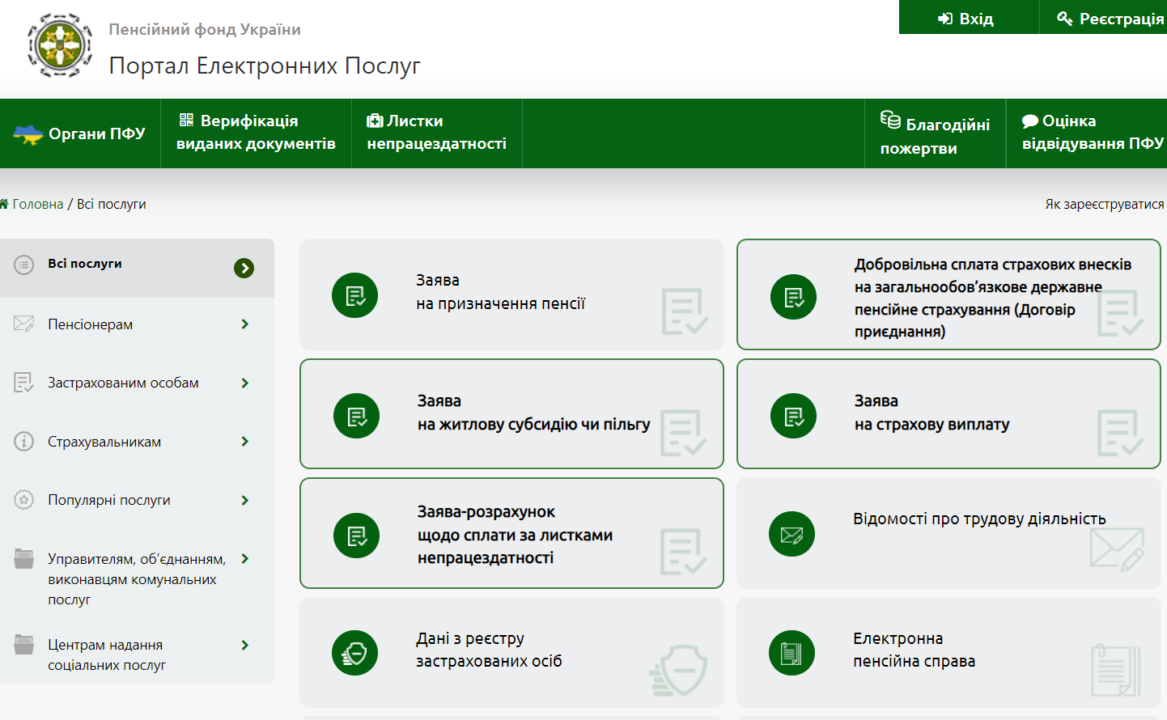Viewport: 1167px width, 720px height.
Task: Click the Вхід login button
Action: (x=968, y=17)
